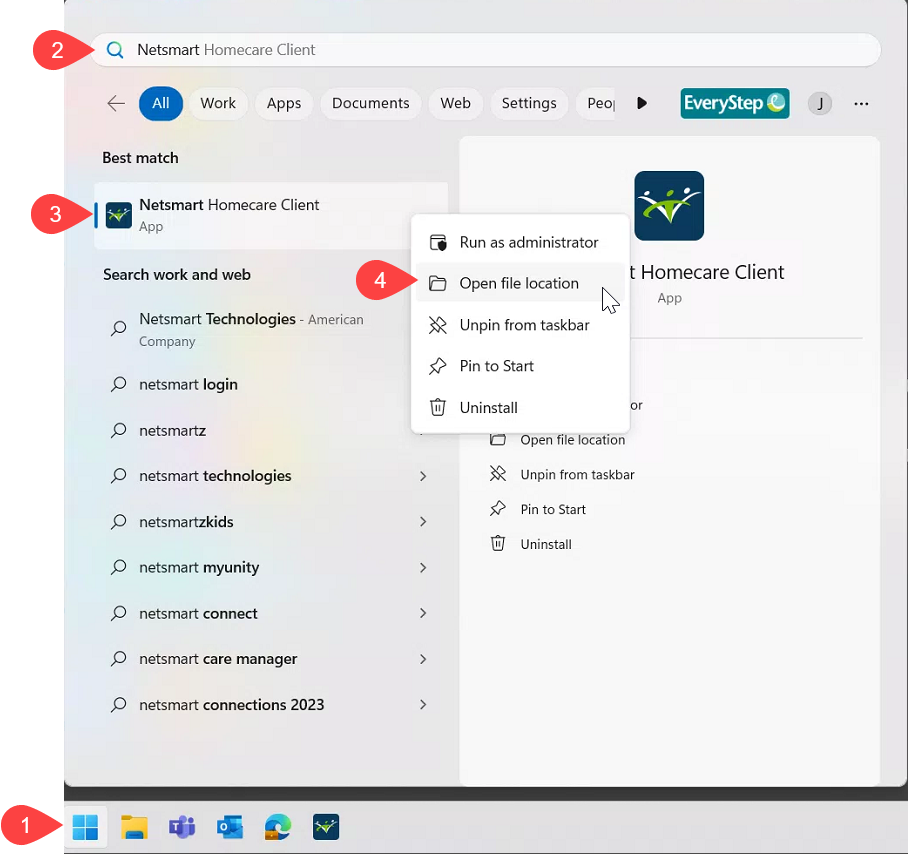Click the EveryStep logo badge

(x=735, y=103)
